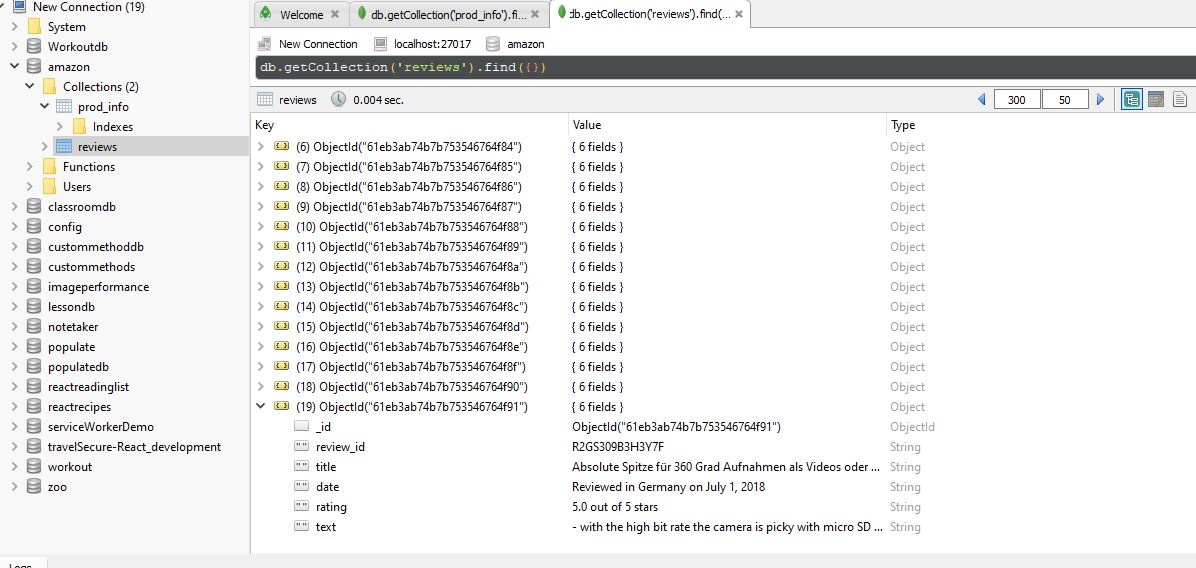Click the document icon of ObjectId row 19
Screen dimensions: 1196x568
281,406
